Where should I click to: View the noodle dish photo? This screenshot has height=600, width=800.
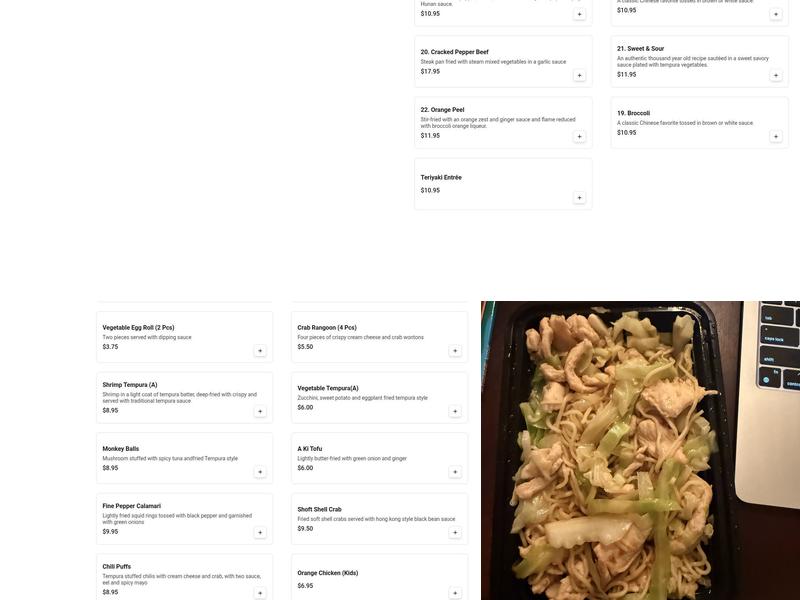coord(640,451)
